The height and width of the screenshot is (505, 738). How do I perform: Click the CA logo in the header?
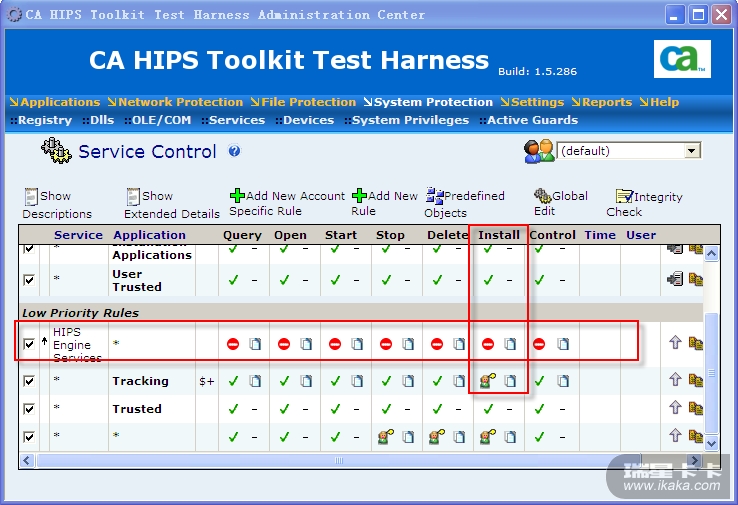[x=682, y=59]
